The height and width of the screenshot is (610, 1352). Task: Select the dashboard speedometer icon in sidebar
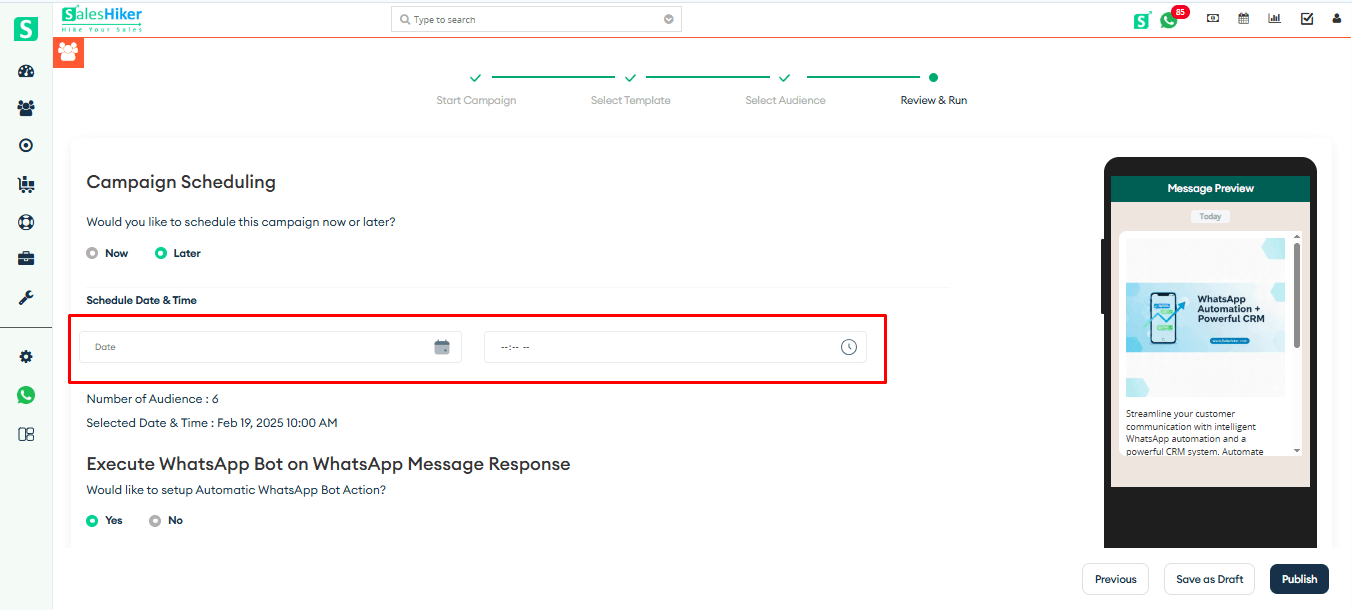(26, 71)
